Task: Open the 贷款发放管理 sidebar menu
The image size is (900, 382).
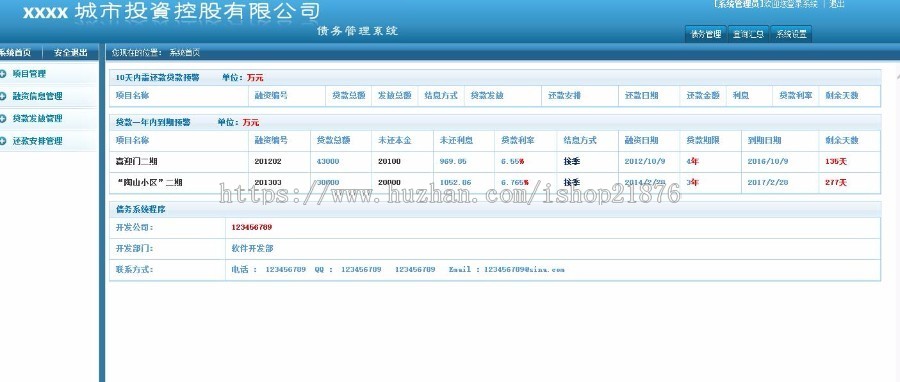Action: (37, 118)
